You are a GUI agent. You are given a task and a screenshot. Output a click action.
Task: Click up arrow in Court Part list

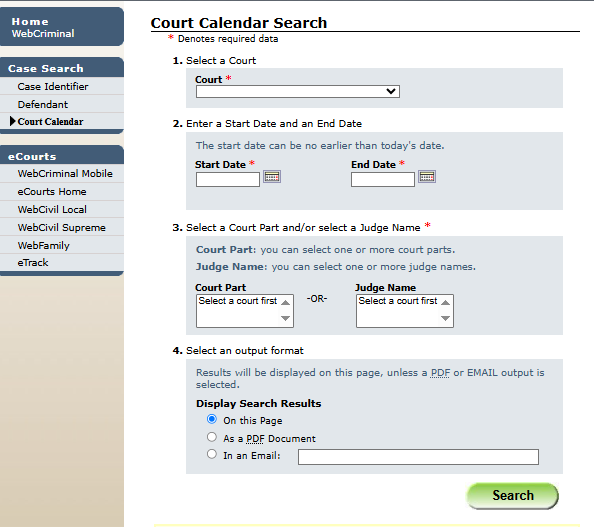point(286,302)
